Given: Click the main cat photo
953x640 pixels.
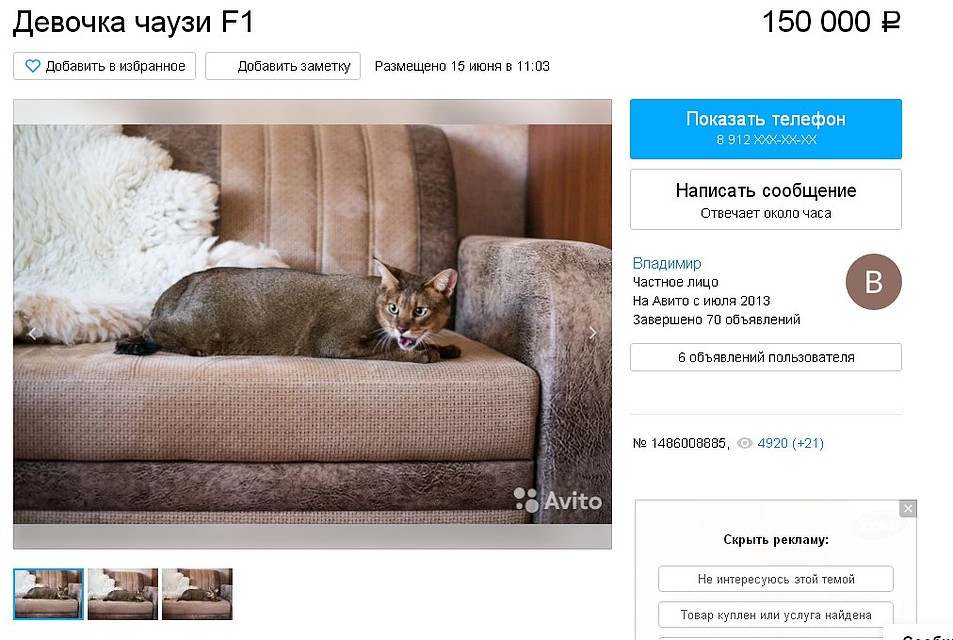Looking at the screenshot, I should click(312, 324).
